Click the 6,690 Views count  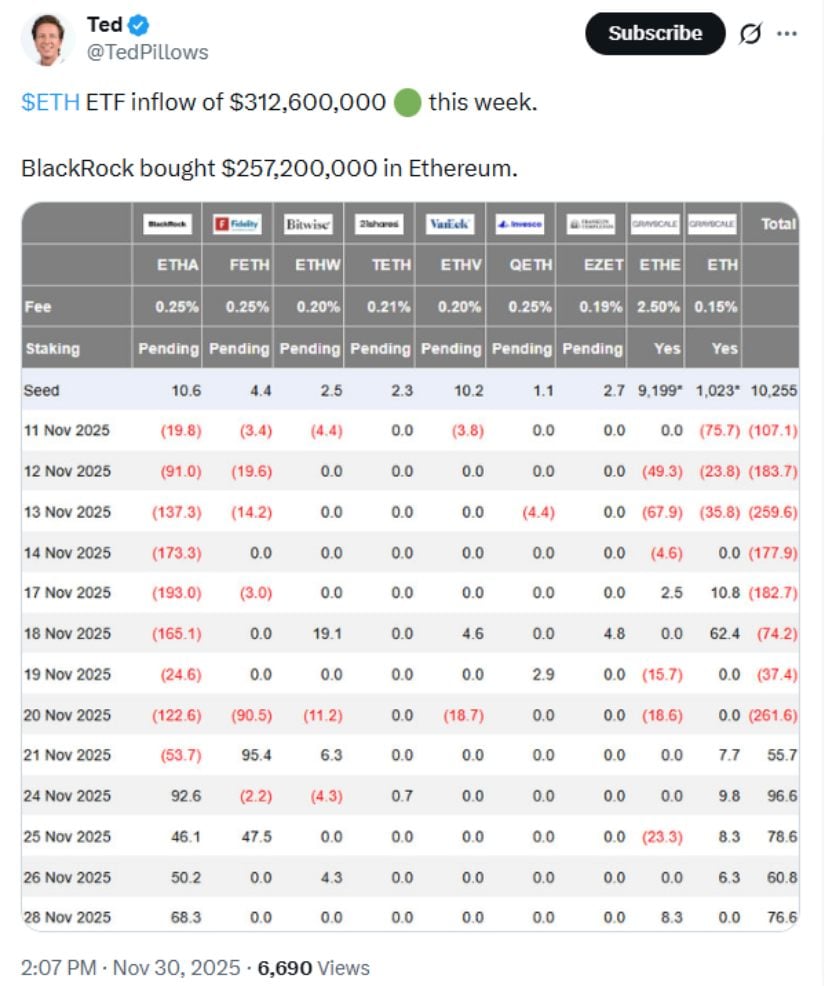tap(314, 967)
